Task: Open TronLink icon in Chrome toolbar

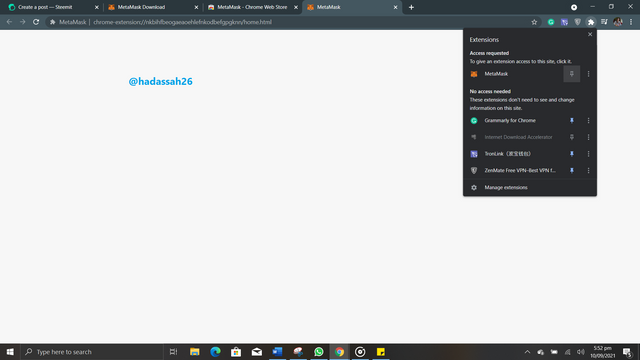Action: pos(564,22)
